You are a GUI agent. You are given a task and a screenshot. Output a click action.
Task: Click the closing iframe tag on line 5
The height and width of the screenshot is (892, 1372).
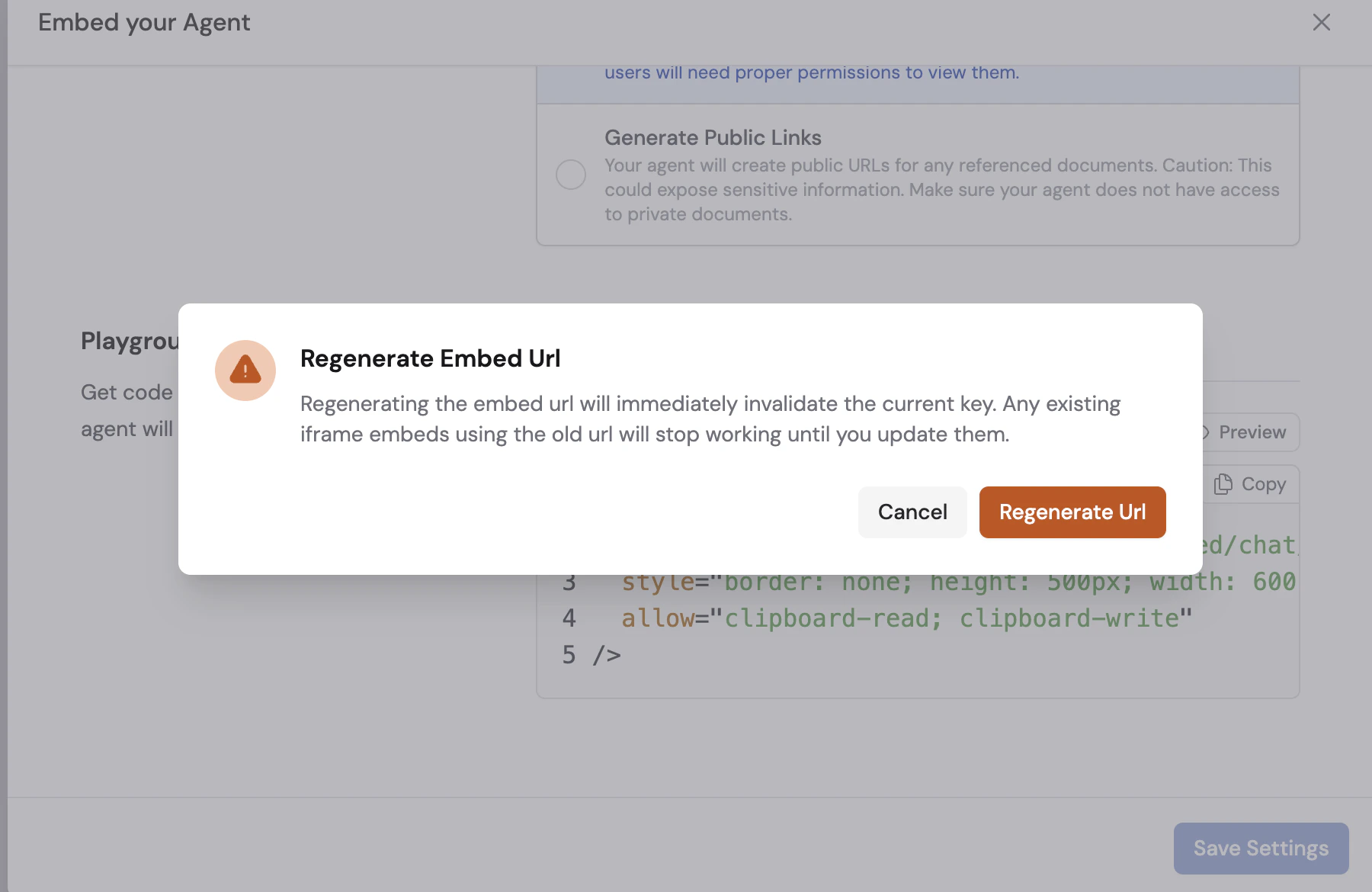(607, 654)
